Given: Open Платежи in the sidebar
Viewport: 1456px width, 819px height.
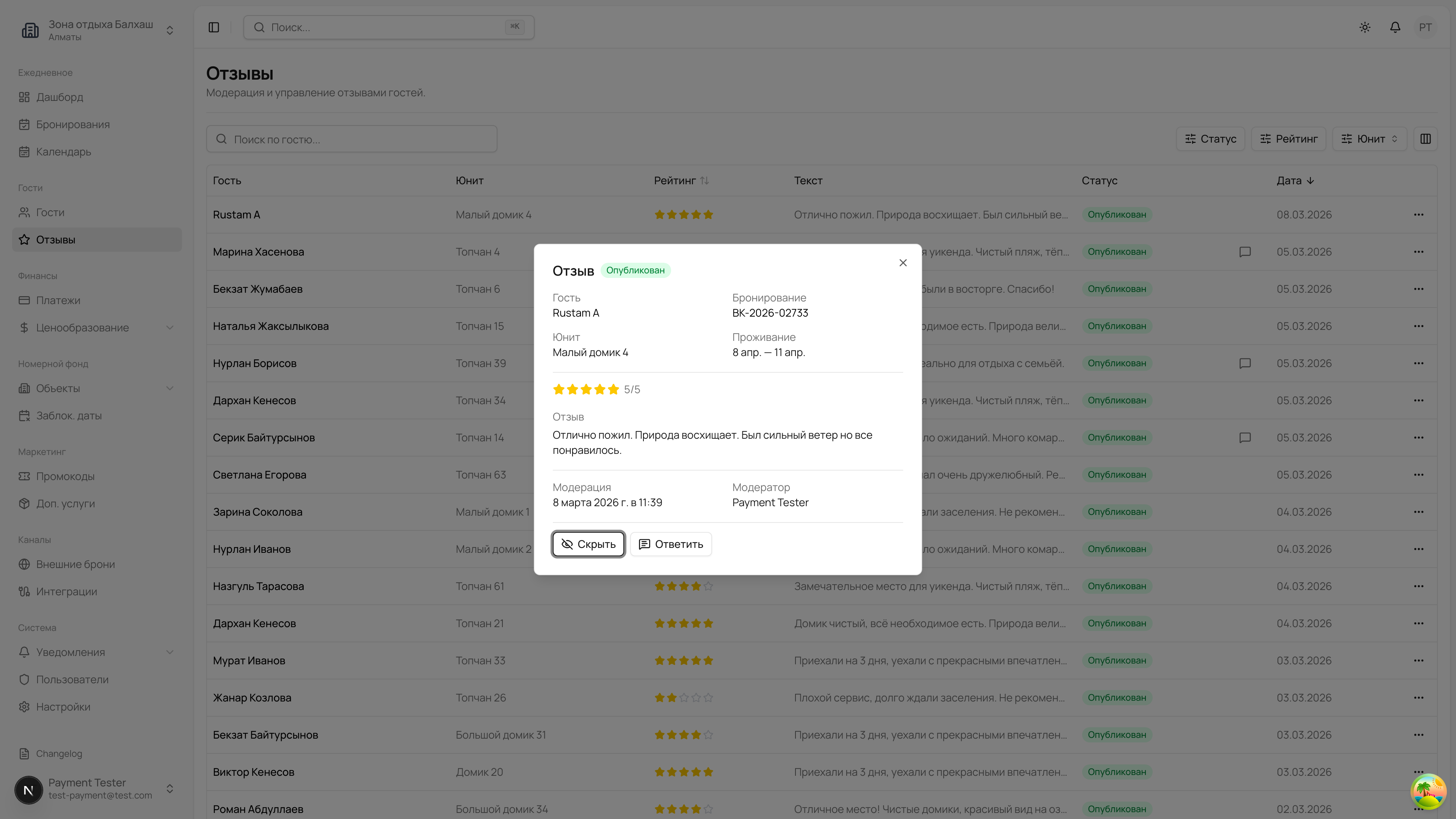Looking at the screenshot, I should (58, 300).
